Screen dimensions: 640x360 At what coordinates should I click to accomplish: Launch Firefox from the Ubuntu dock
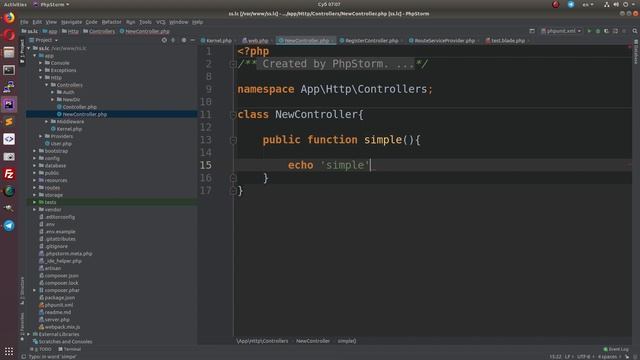pos(9,18)
